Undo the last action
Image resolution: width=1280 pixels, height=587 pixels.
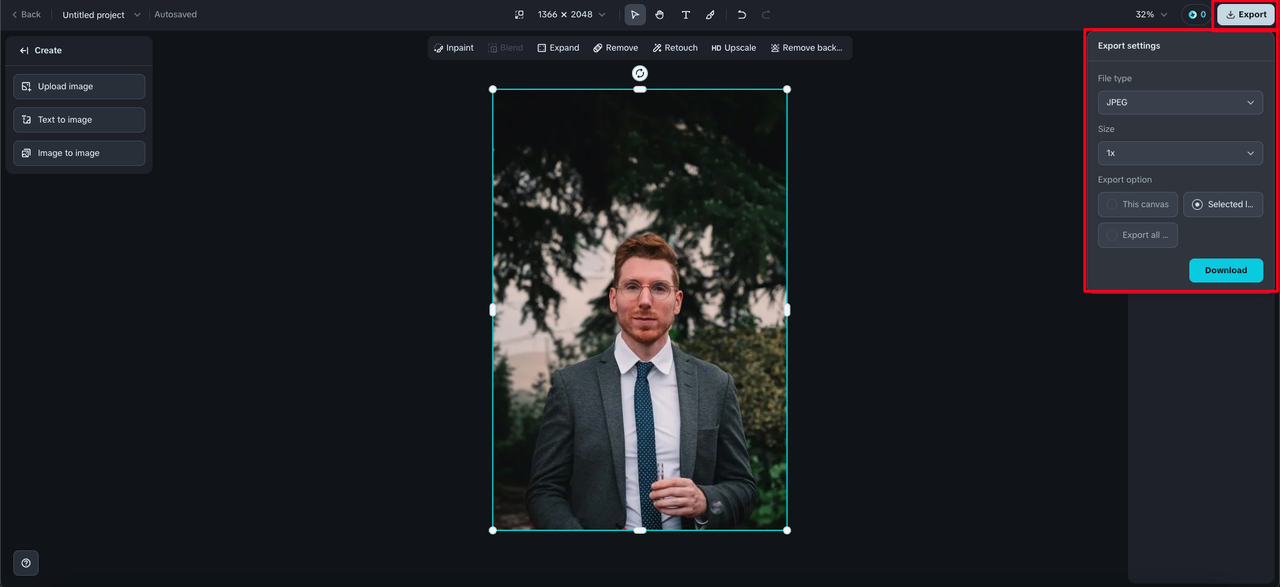click(x=742, y=15)
